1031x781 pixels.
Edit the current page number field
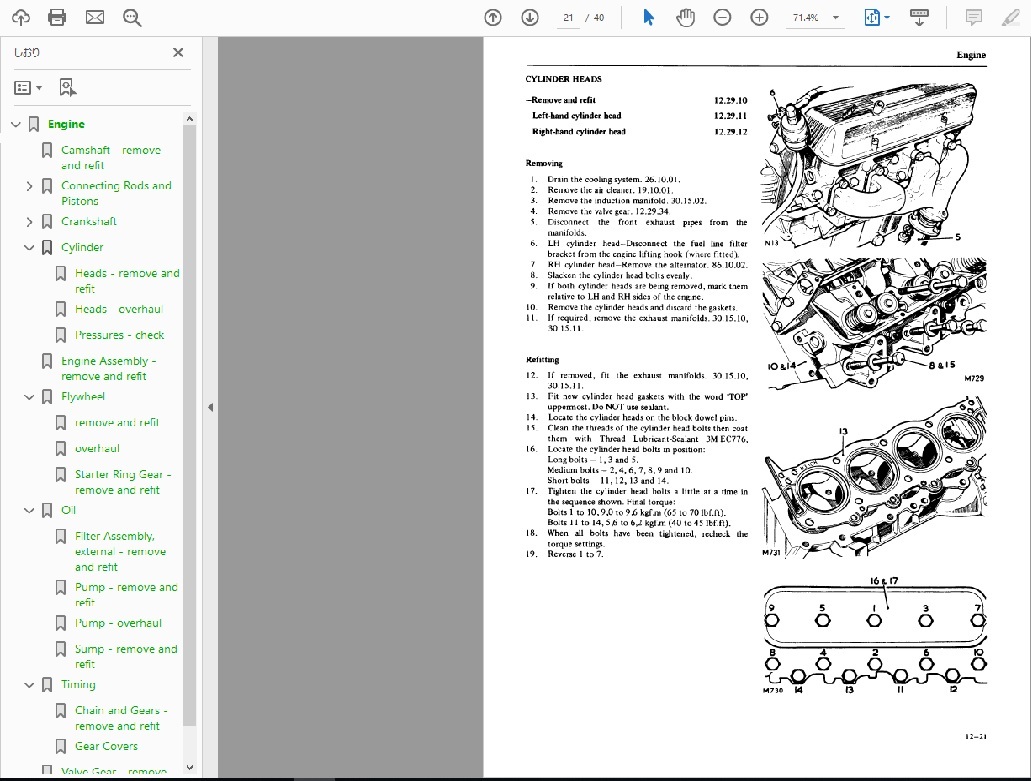click(x=568, y=18)
